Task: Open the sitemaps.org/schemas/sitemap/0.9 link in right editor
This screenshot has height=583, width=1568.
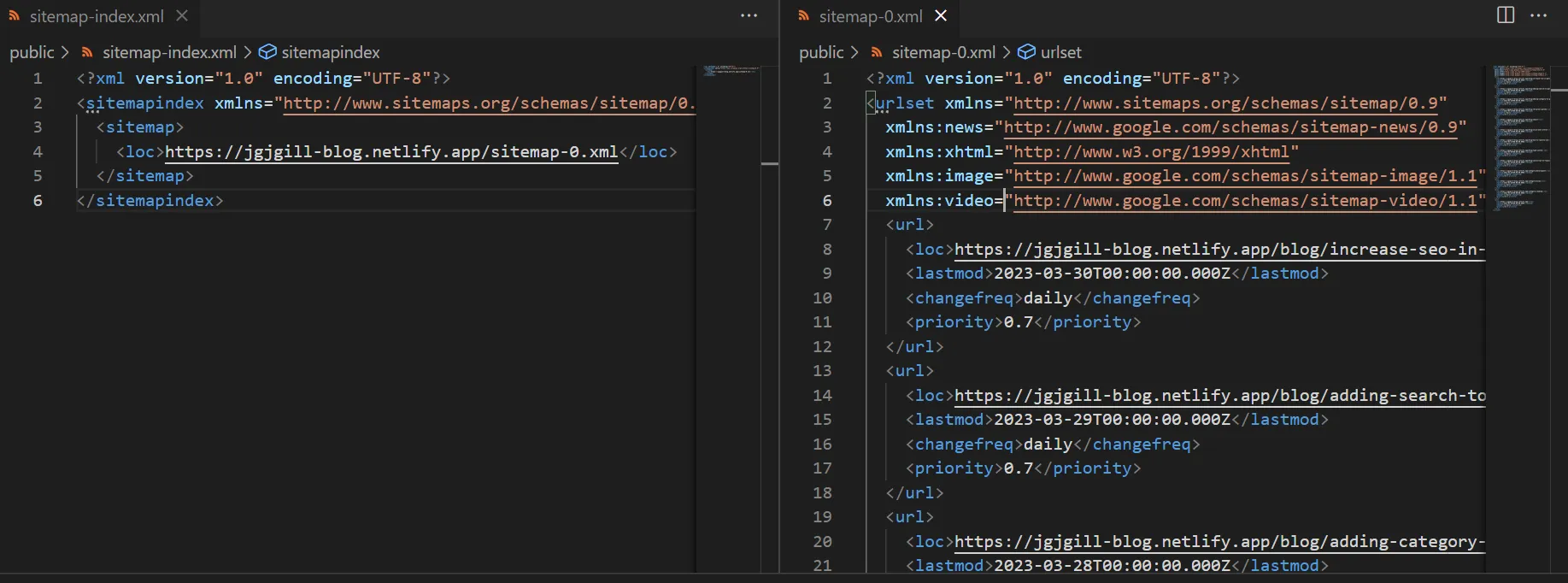Action: (1225, 103)
